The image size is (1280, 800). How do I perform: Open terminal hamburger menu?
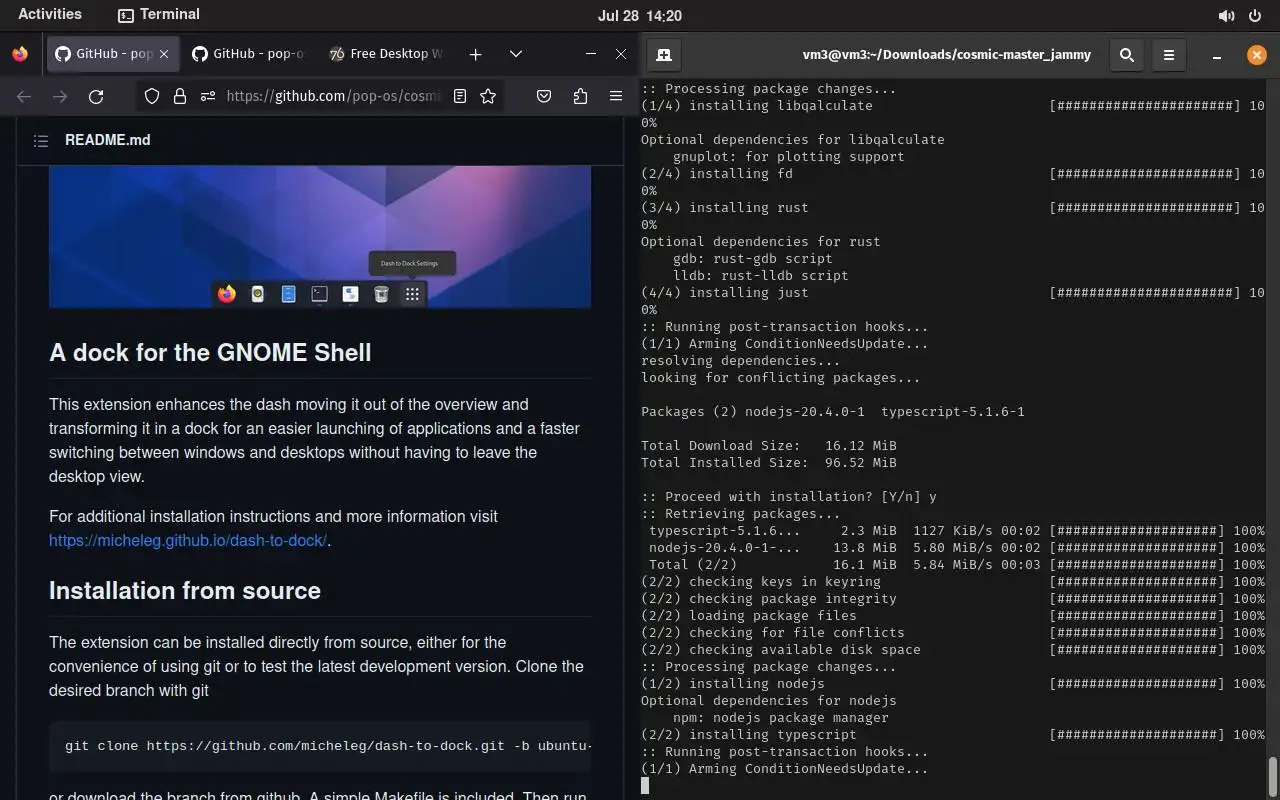coord(1169,55)
